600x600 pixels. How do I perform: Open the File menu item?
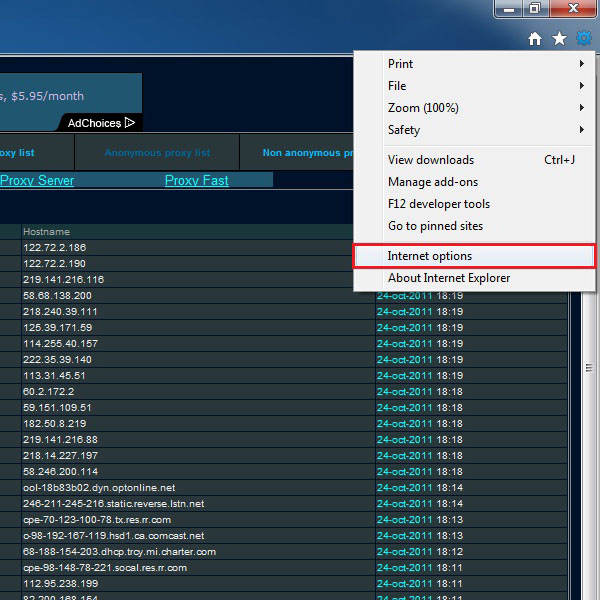click(x=474, y=86)
